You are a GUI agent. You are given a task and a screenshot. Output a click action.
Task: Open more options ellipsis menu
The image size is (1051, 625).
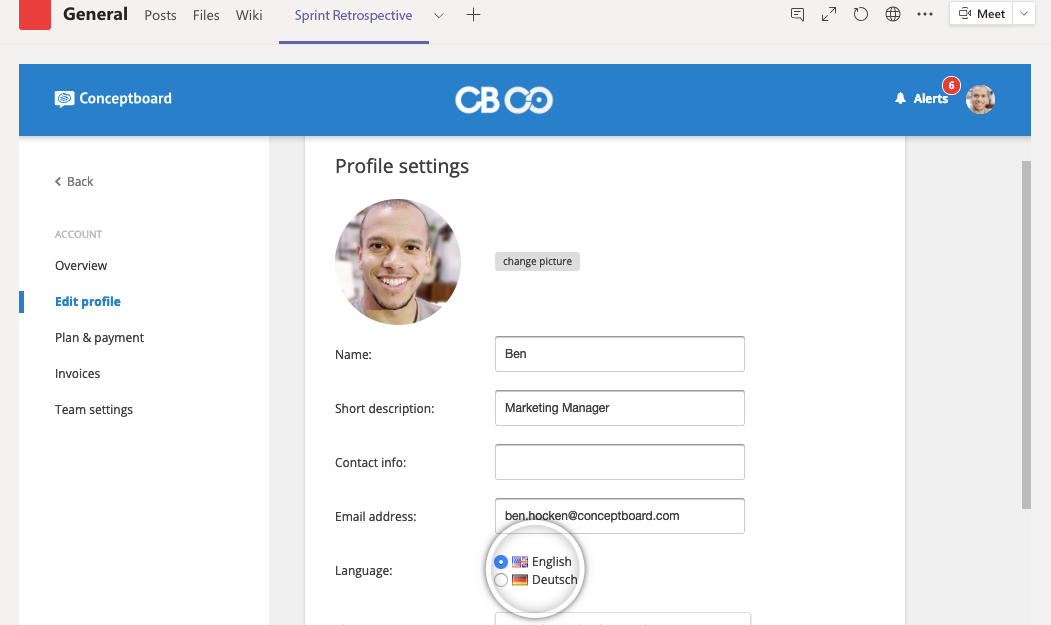[x=925, y=15]
